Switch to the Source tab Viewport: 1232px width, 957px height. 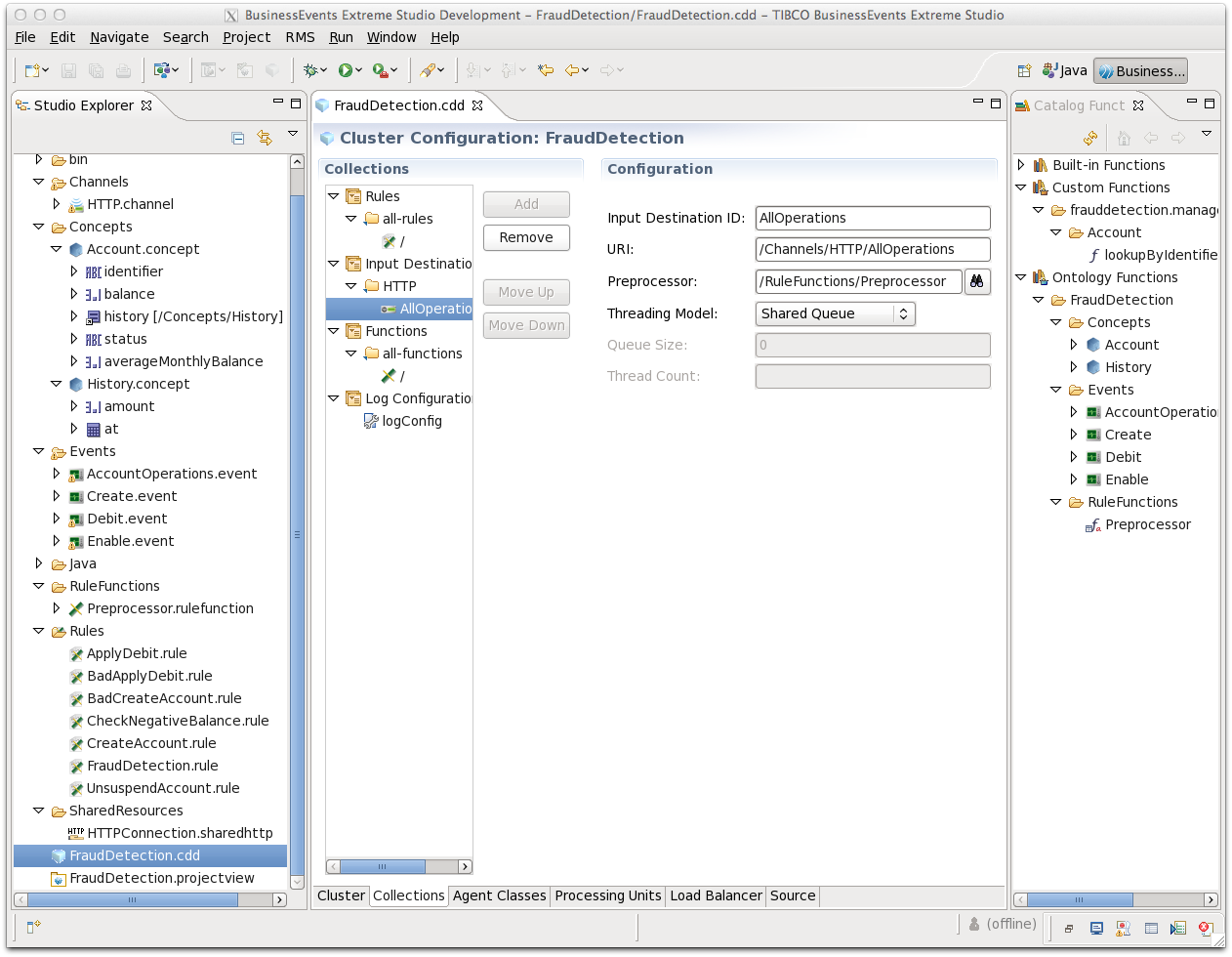(793, 895)
